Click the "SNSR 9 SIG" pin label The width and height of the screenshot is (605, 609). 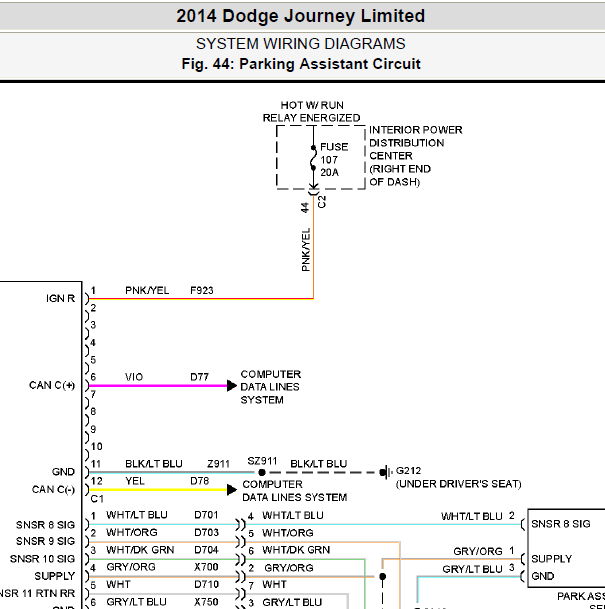(x=45, y=541)
